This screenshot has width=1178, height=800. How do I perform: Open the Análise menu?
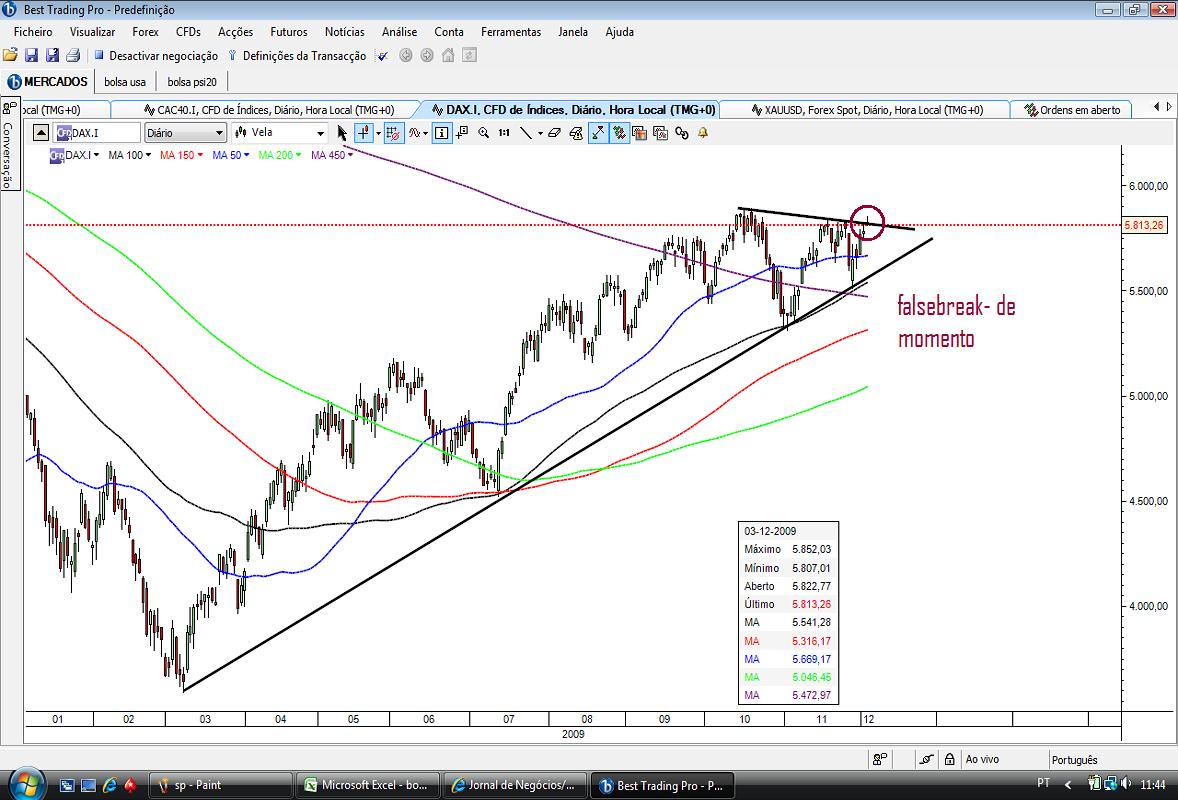pyautogui.click(x=399, y=32)
